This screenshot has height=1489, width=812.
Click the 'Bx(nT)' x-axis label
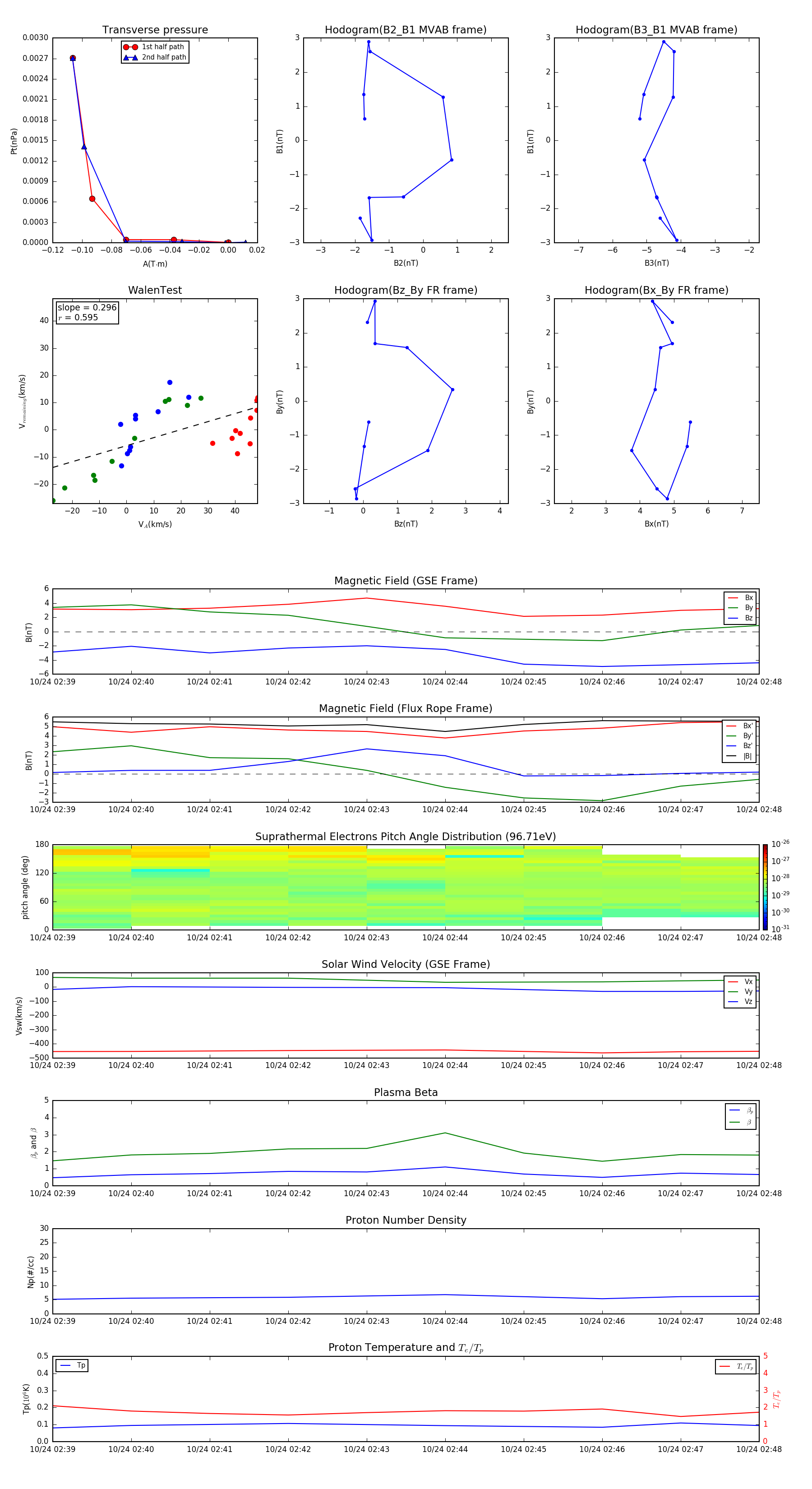coord(656,524)
